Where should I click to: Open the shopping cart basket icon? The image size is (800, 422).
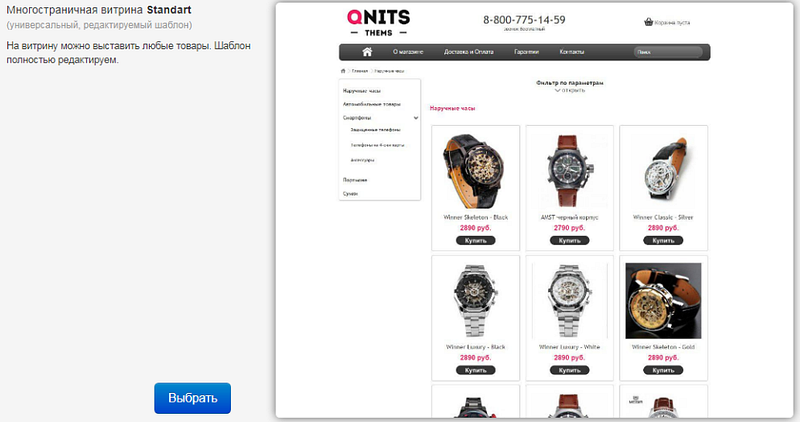coord(648,22)
